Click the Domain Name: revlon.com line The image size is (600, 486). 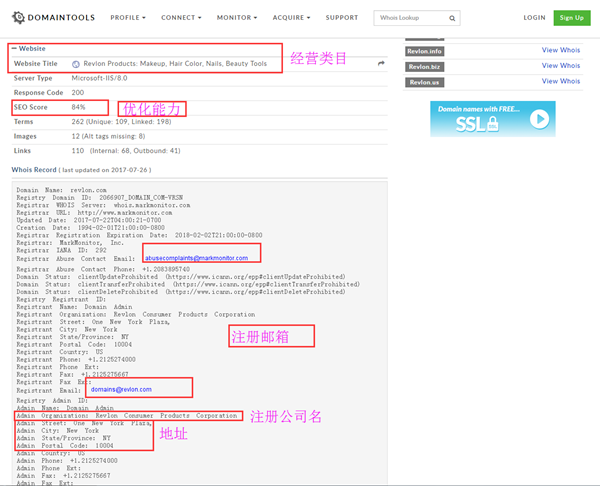(61, 190)
